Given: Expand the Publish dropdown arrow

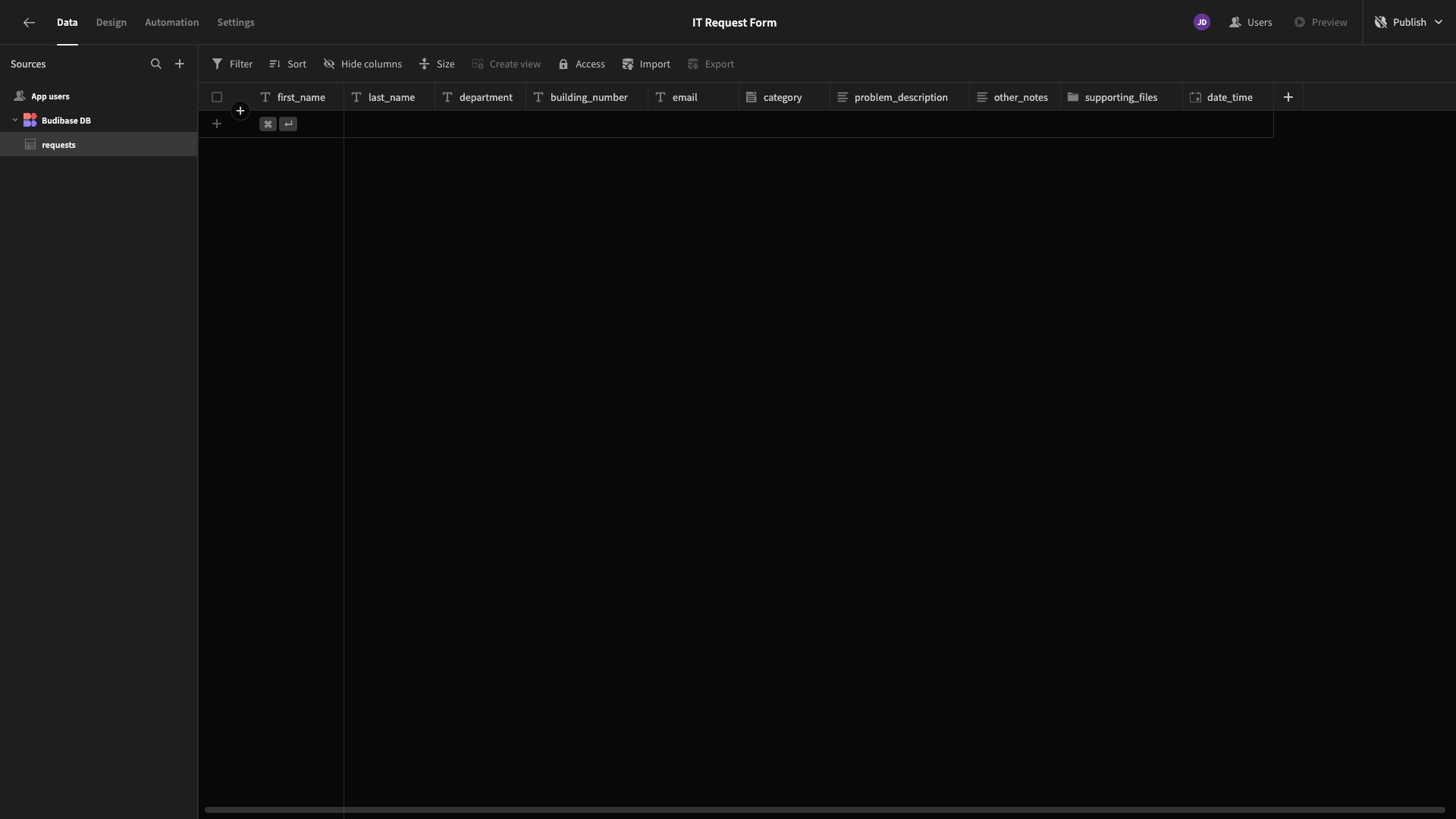Looking at the screenshot, I should point(1439,22).
